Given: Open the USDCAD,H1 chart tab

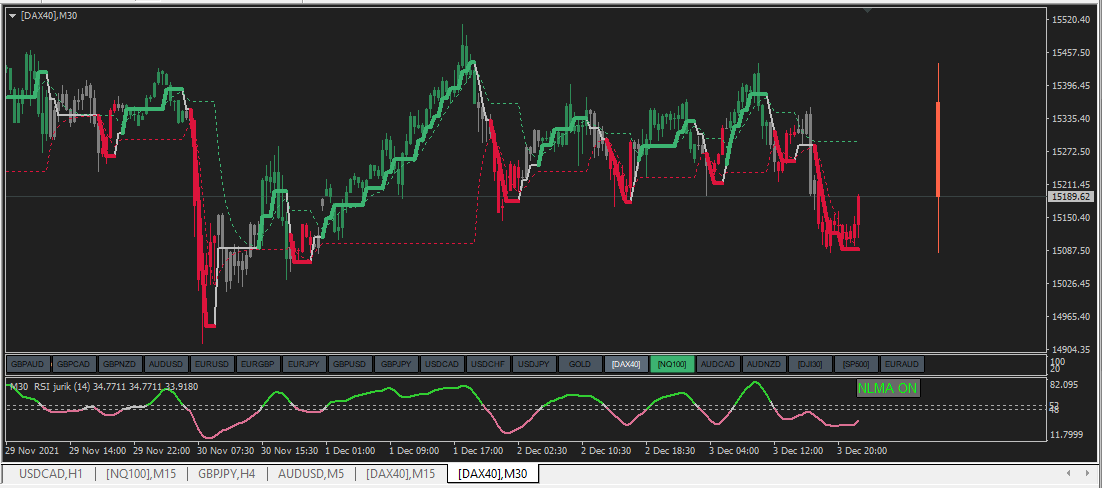Looking at the screenshot, I should pos(50,474).
